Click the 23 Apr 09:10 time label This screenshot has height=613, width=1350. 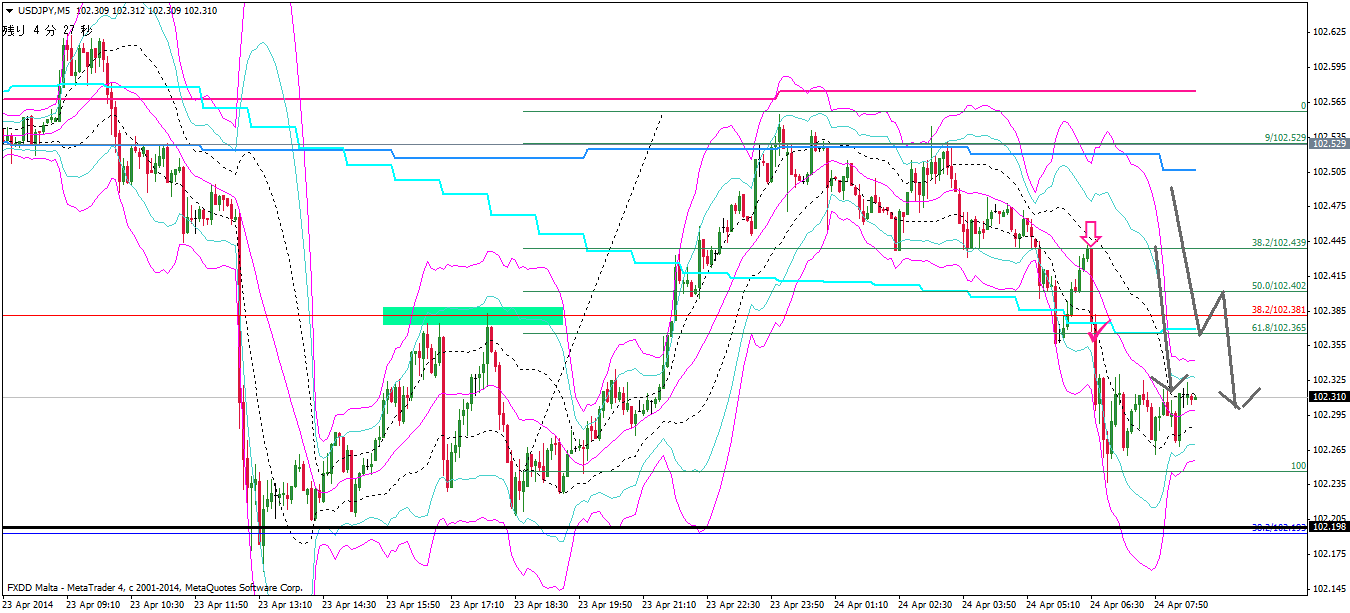coord(93,605)
